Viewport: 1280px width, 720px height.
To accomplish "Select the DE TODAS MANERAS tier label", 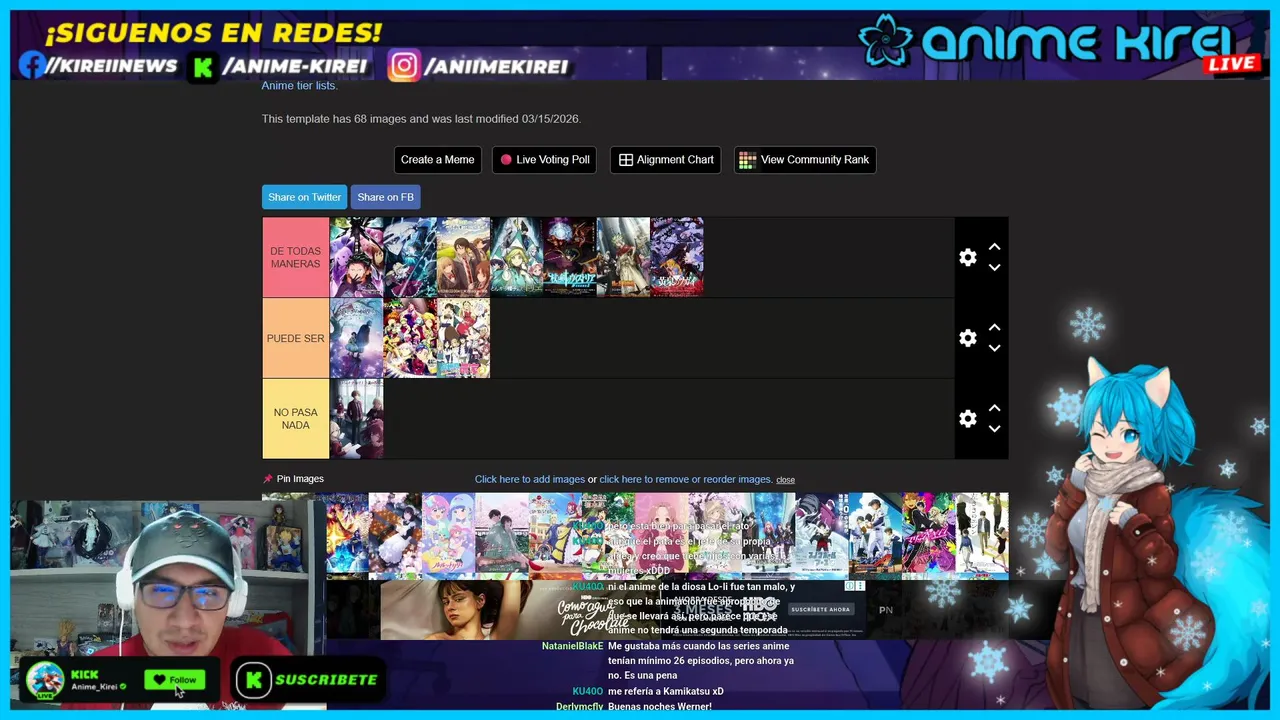I will pos(295,257).
